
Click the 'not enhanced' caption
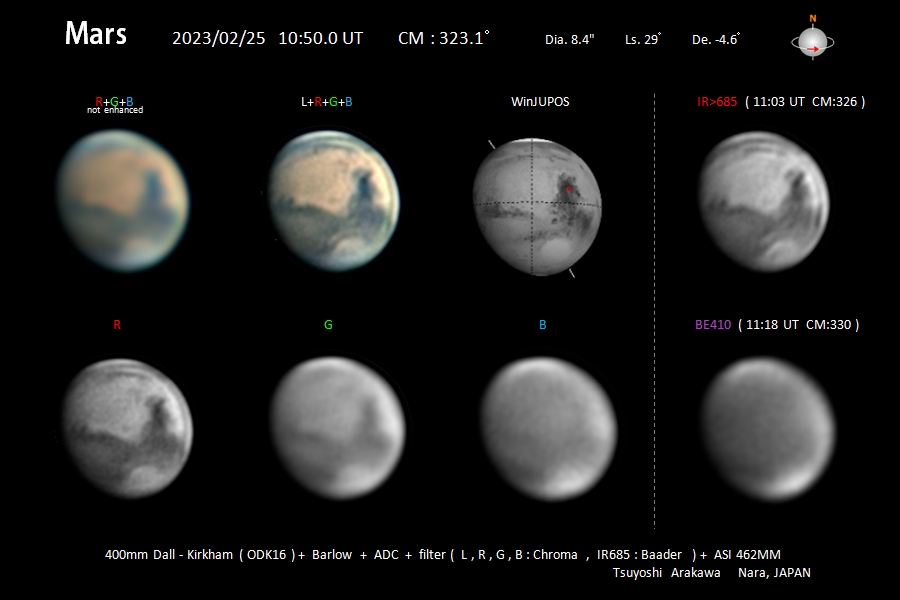(x=115, y=110)
